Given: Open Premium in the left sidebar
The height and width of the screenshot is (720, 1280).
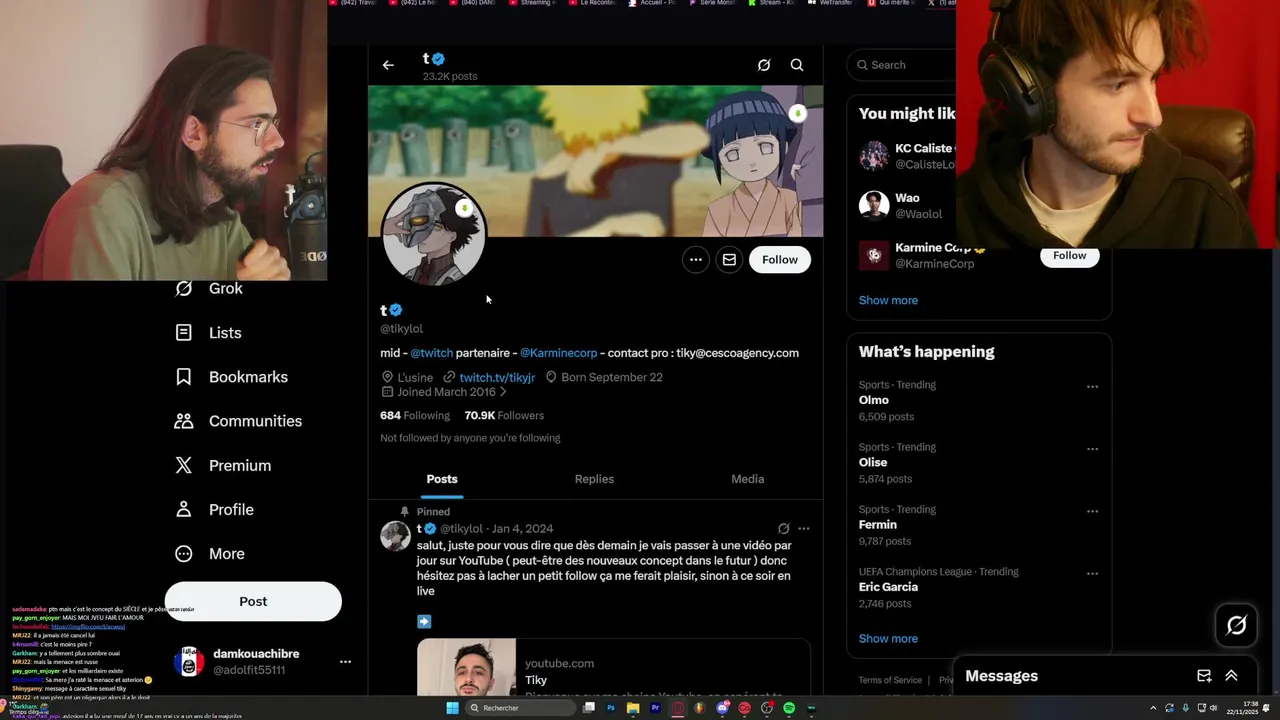Looking at the screenshot, I should tap(223, 465).
